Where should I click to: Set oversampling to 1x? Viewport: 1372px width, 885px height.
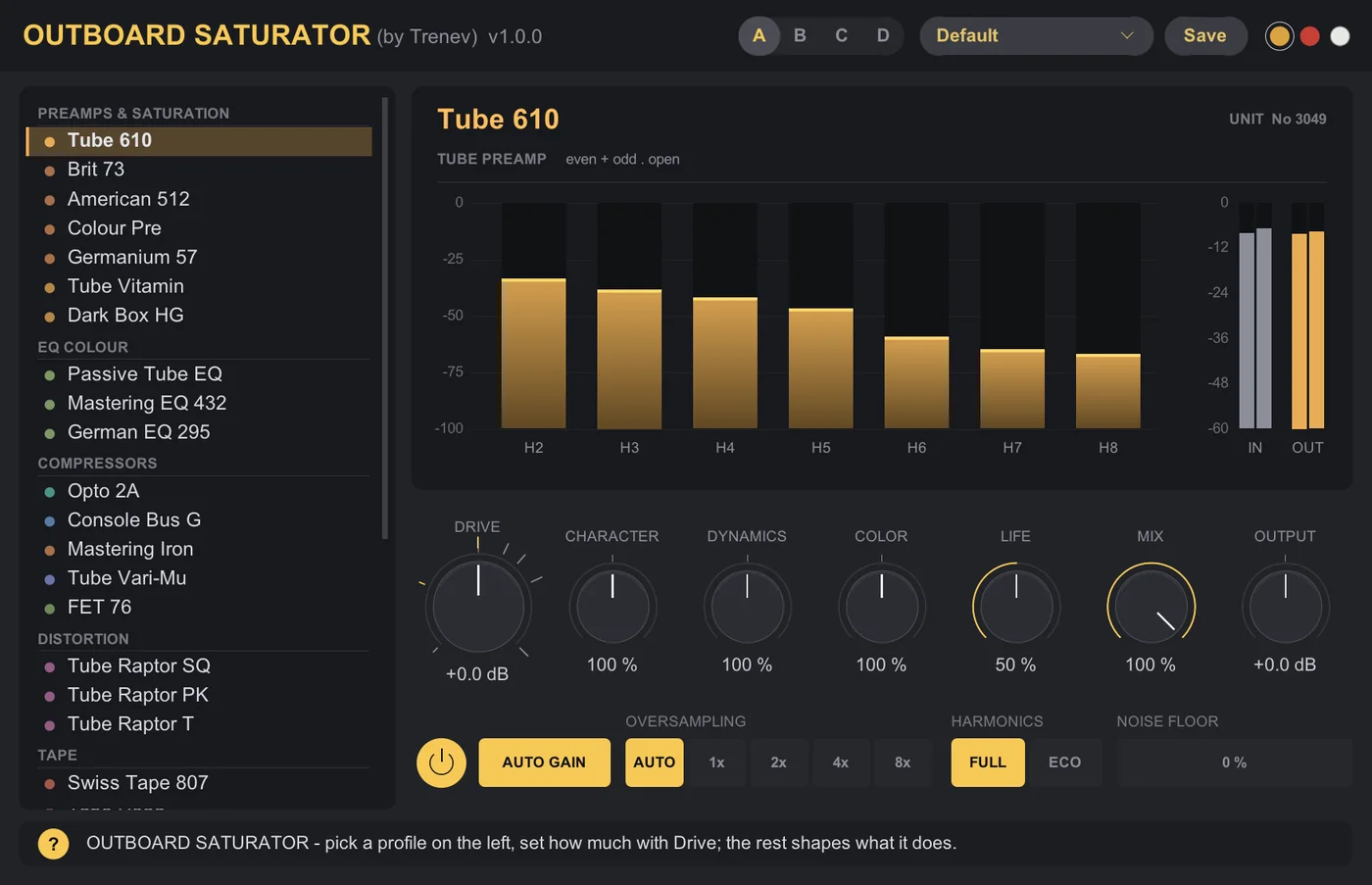tap(716, 762)
